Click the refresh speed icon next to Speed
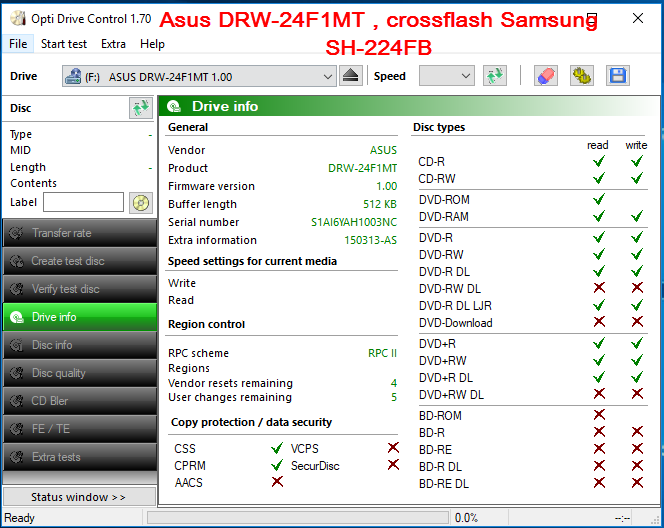The height and width of the screenshot is (528, 664). pos(495,76)
